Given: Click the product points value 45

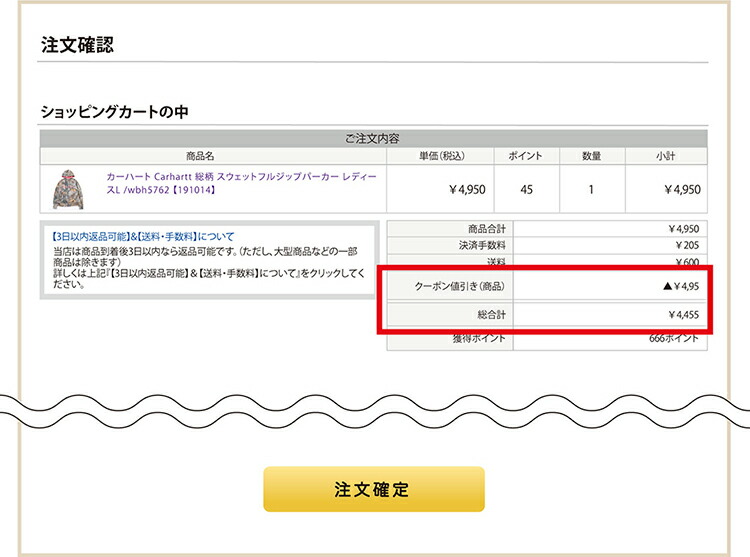Looking at the screenshot, I should [525, 188].
